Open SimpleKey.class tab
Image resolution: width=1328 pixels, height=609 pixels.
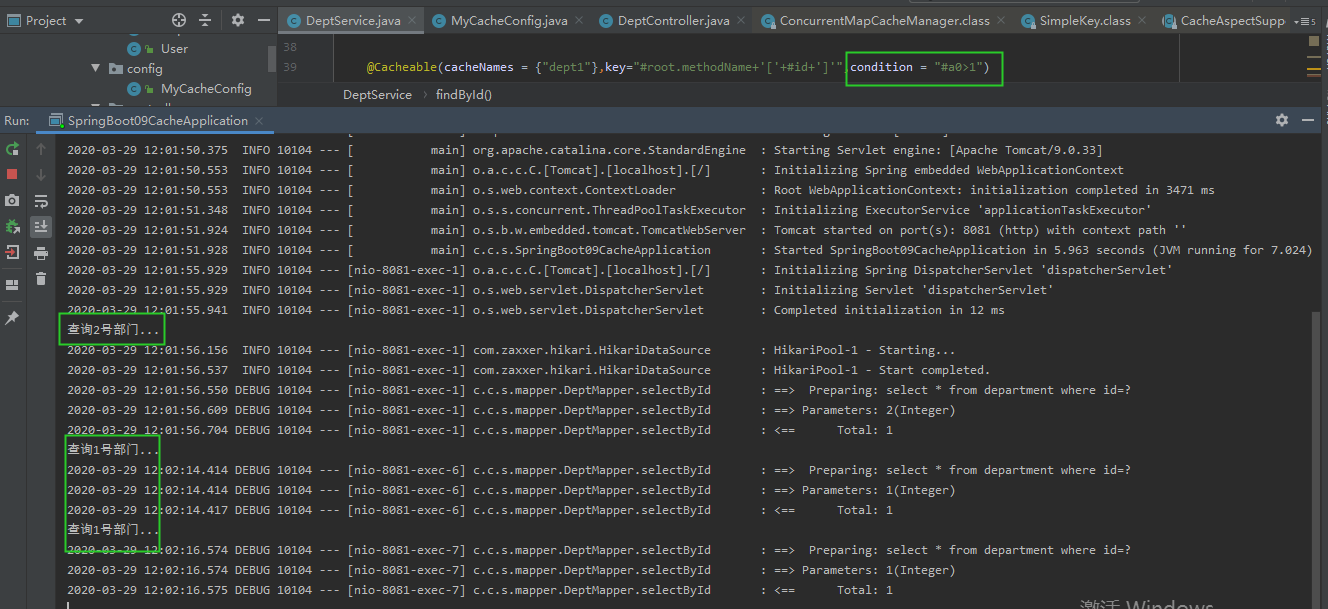click(1085, 20)
